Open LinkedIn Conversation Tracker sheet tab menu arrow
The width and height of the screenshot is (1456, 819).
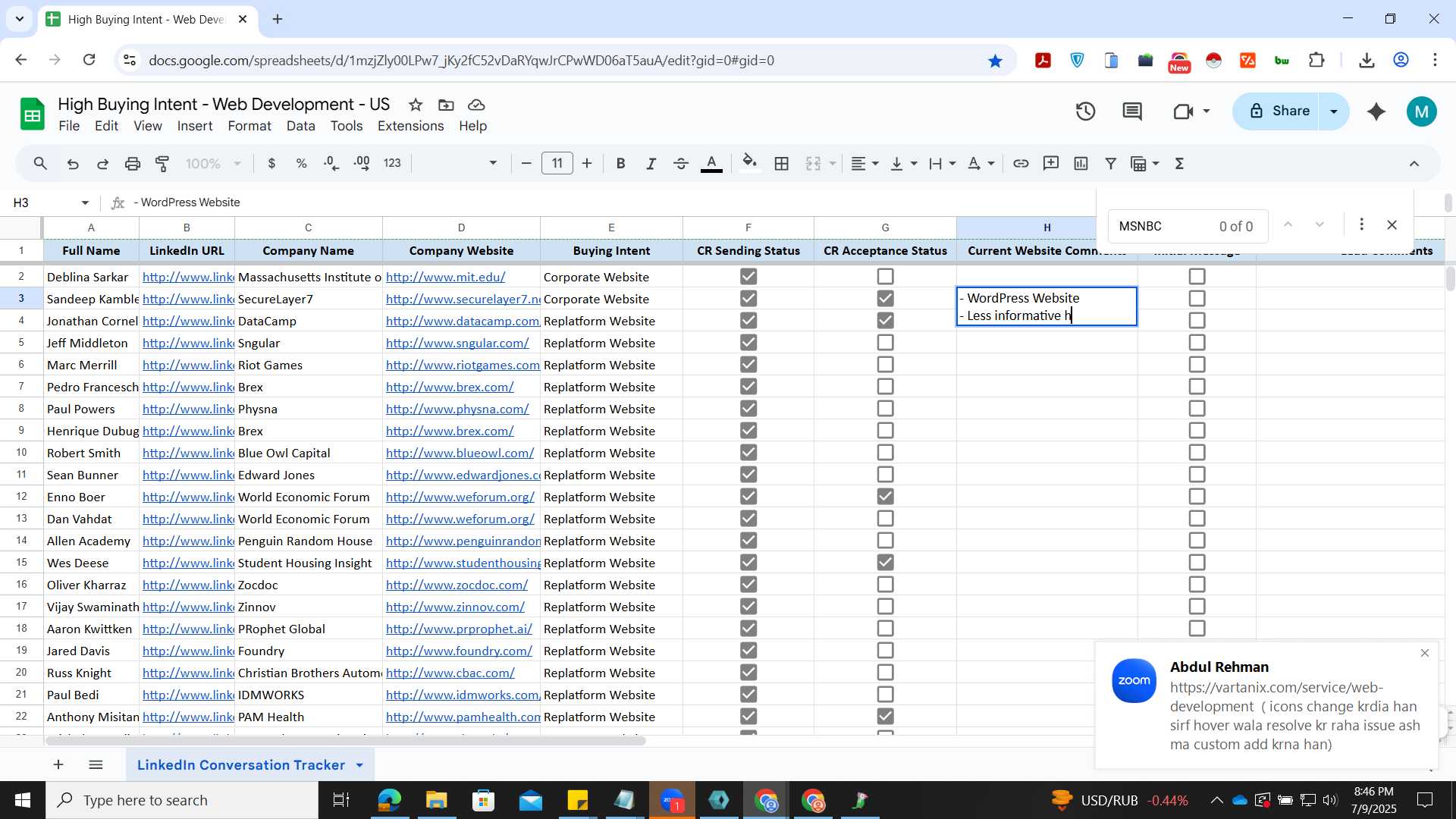[359, 765]
